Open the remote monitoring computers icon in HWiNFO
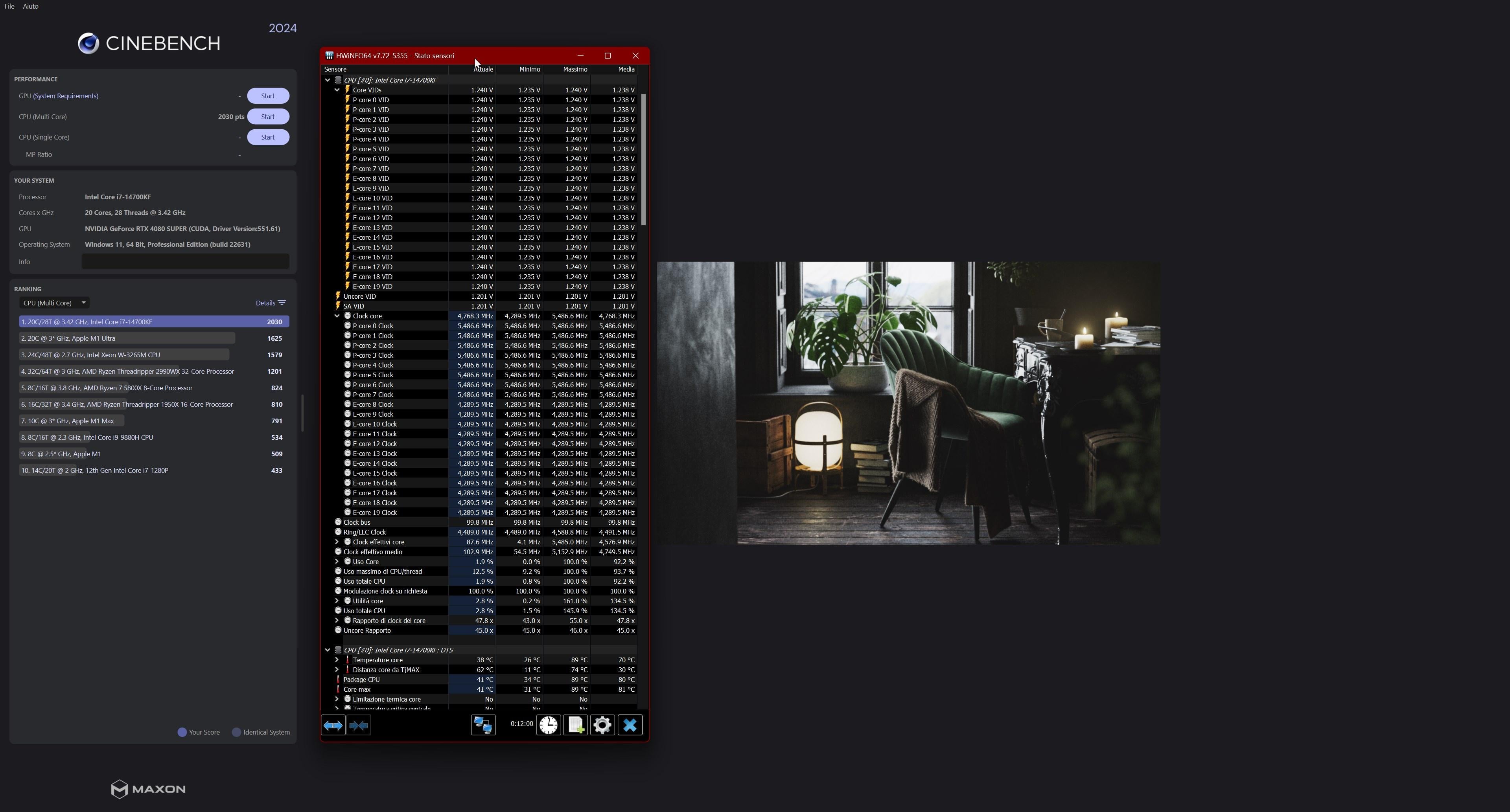Screen dimensions: 1510x812 tap(483, 725)
